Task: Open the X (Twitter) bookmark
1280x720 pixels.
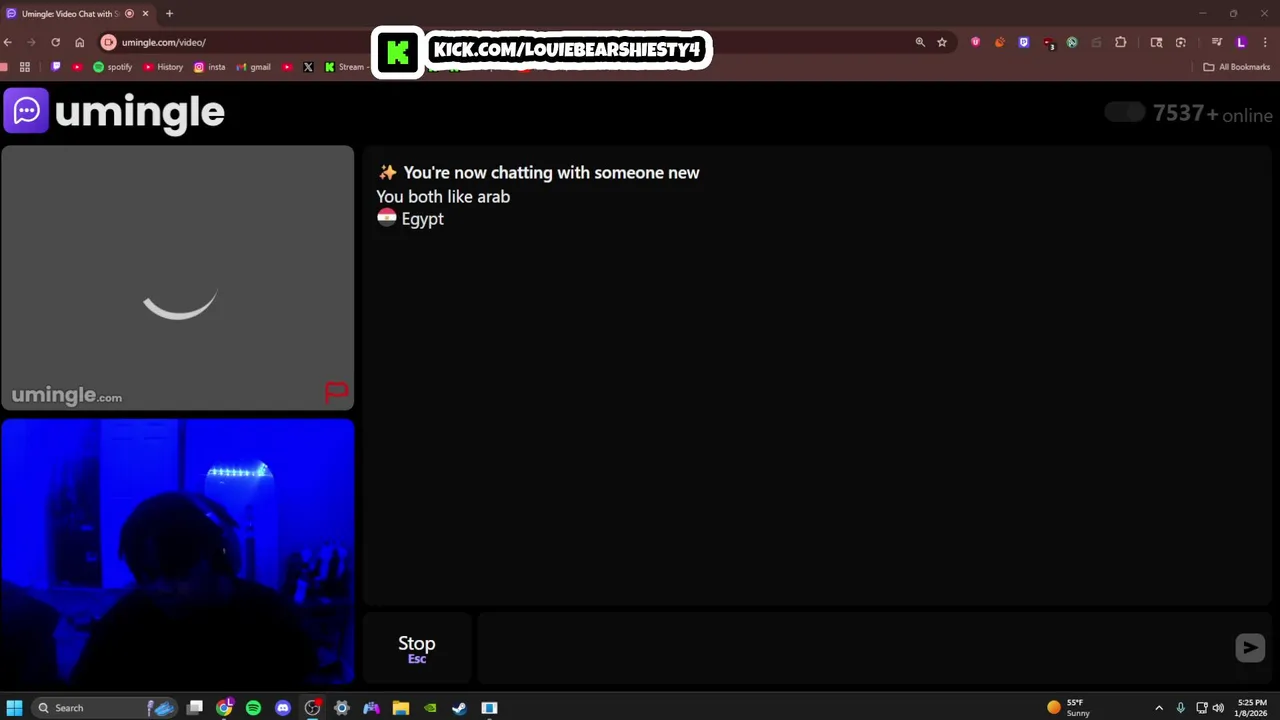Action: (x=308, y=67)
